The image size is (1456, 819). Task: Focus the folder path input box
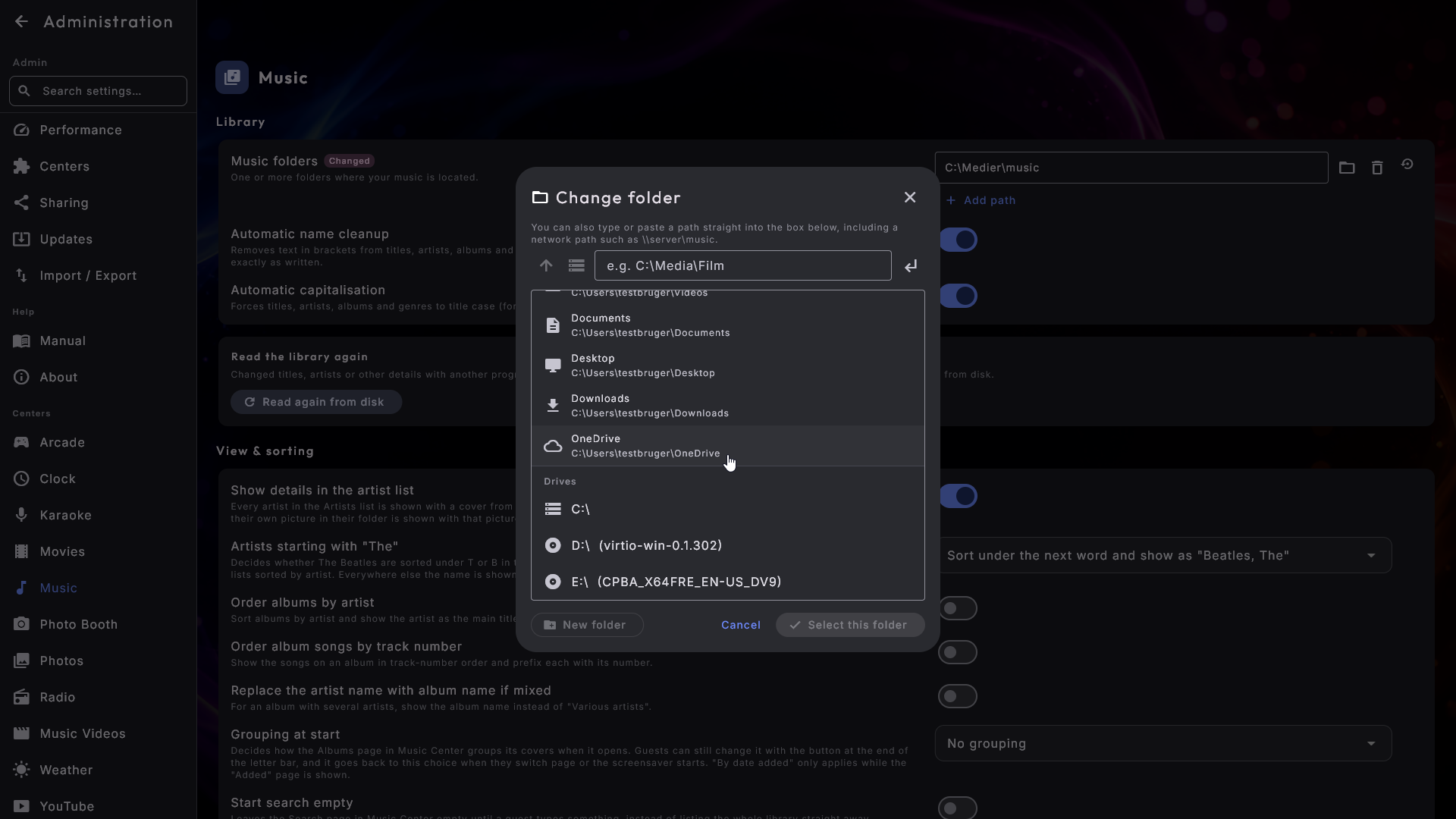[x=742, y=265]
